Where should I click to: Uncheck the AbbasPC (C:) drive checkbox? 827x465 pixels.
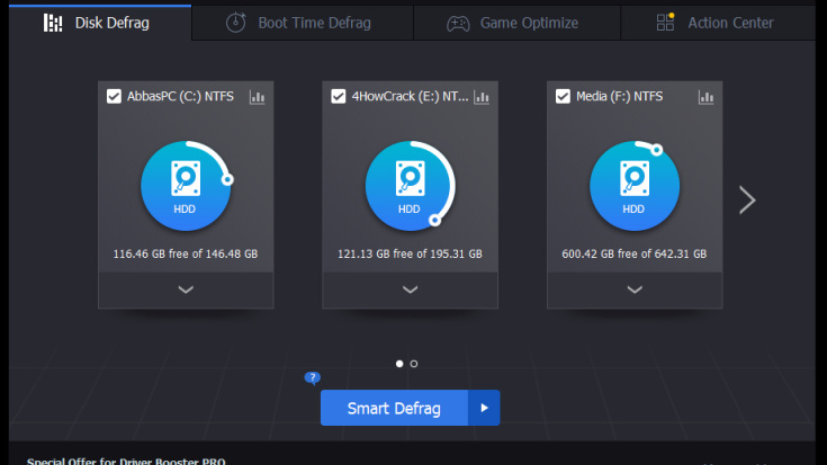tap(114, 97)
